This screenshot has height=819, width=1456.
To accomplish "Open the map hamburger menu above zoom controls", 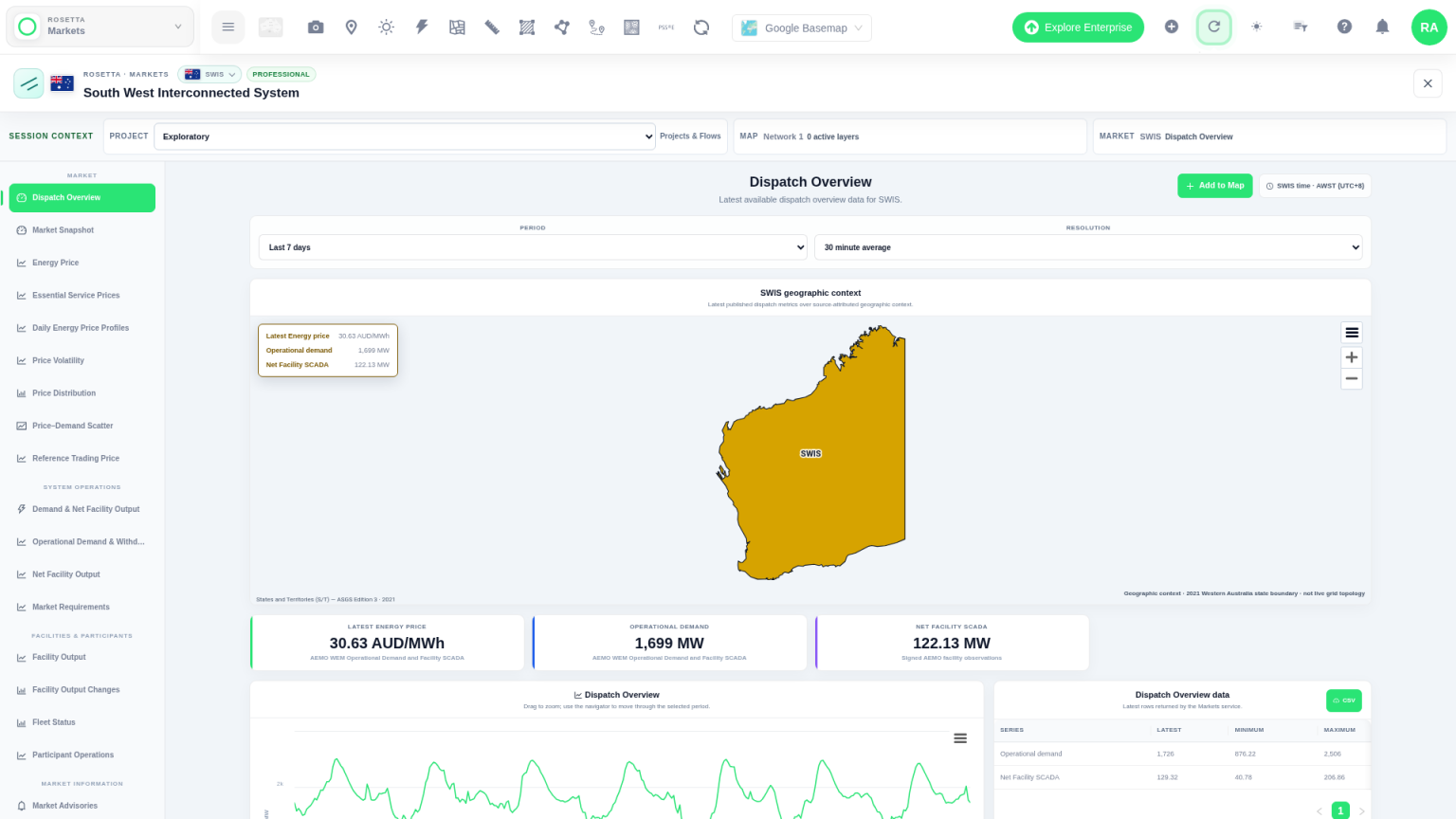I will [1352, 333].
